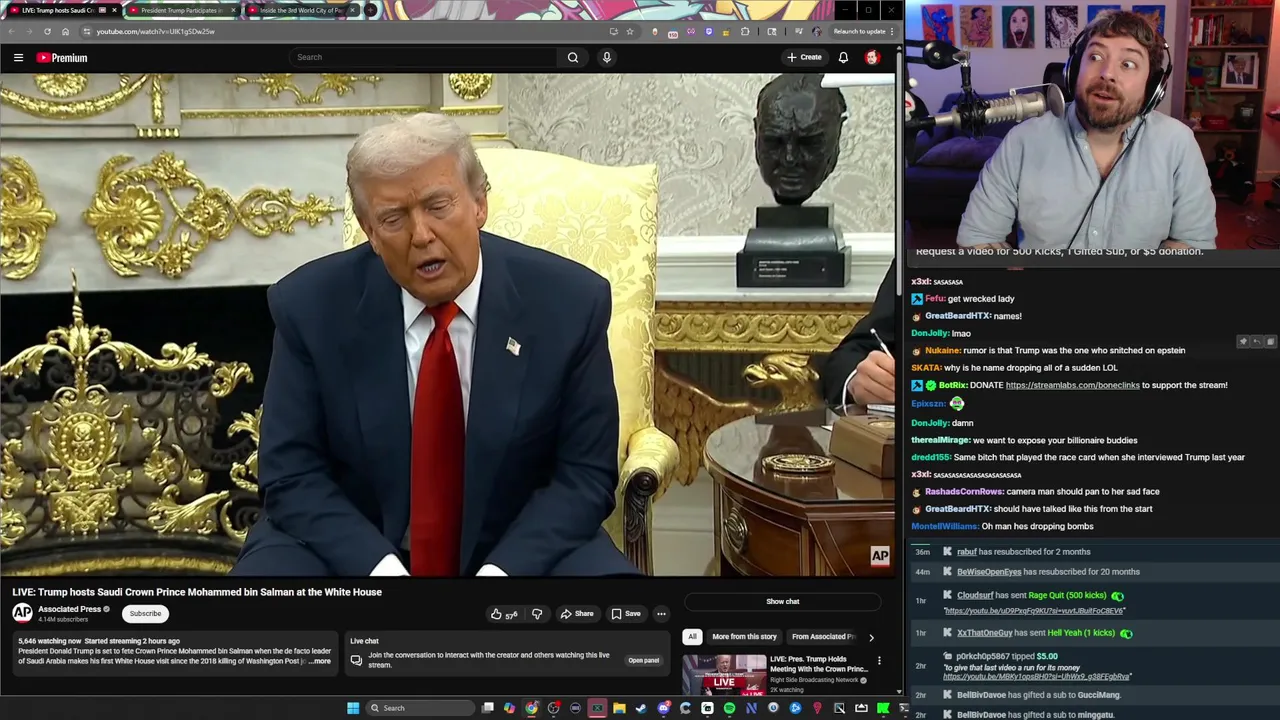Image resolution: width=1280 pixels, height=720 pixels.
Task: Open more actions ellipsis under video
Action: [661, 614]
